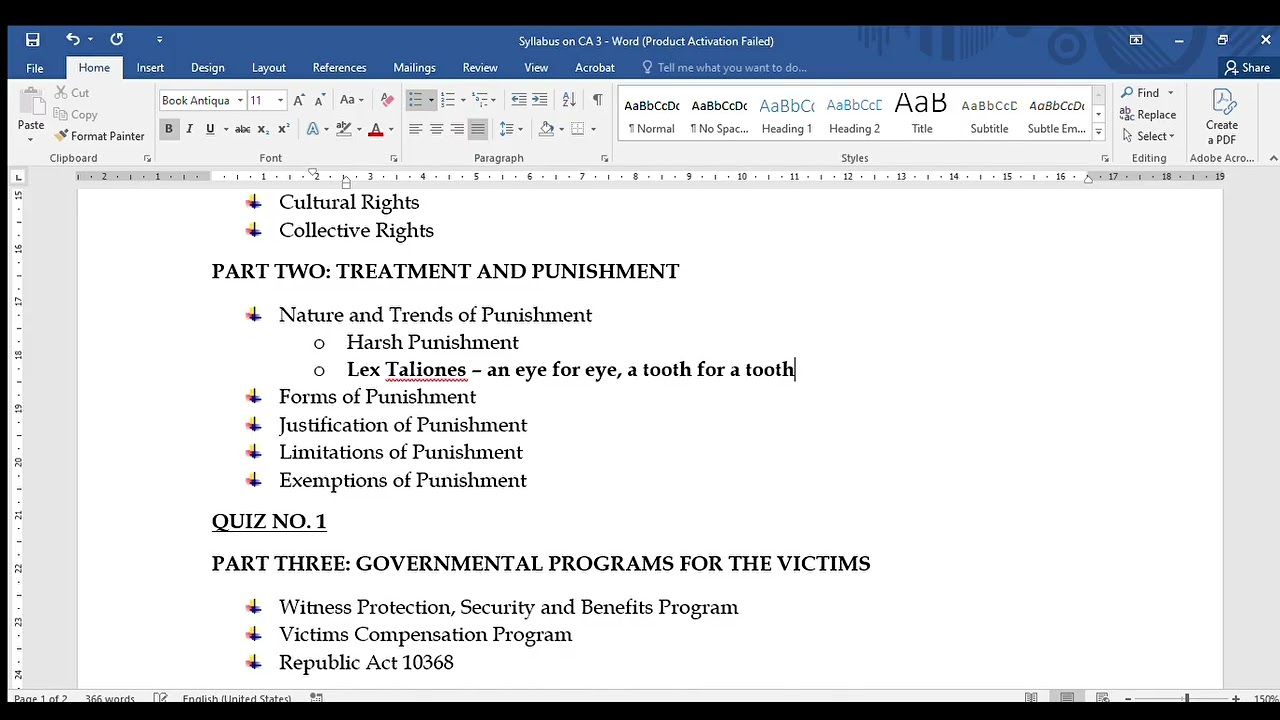The height and width of the screenshot is (720, 1280).
Task: Switch to the References tab
Action: coord(339,68)
